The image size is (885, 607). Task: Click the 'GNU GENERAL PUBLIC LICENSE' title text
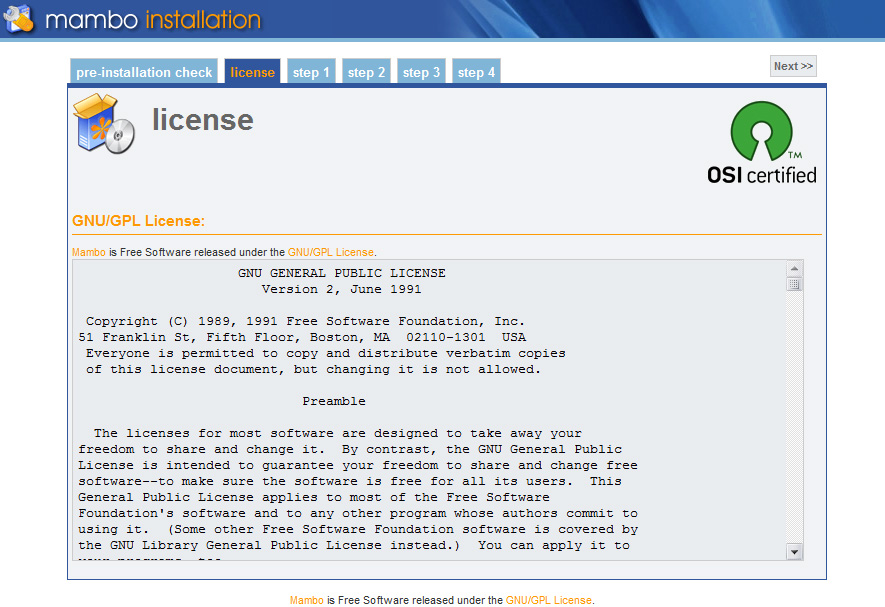341,273
